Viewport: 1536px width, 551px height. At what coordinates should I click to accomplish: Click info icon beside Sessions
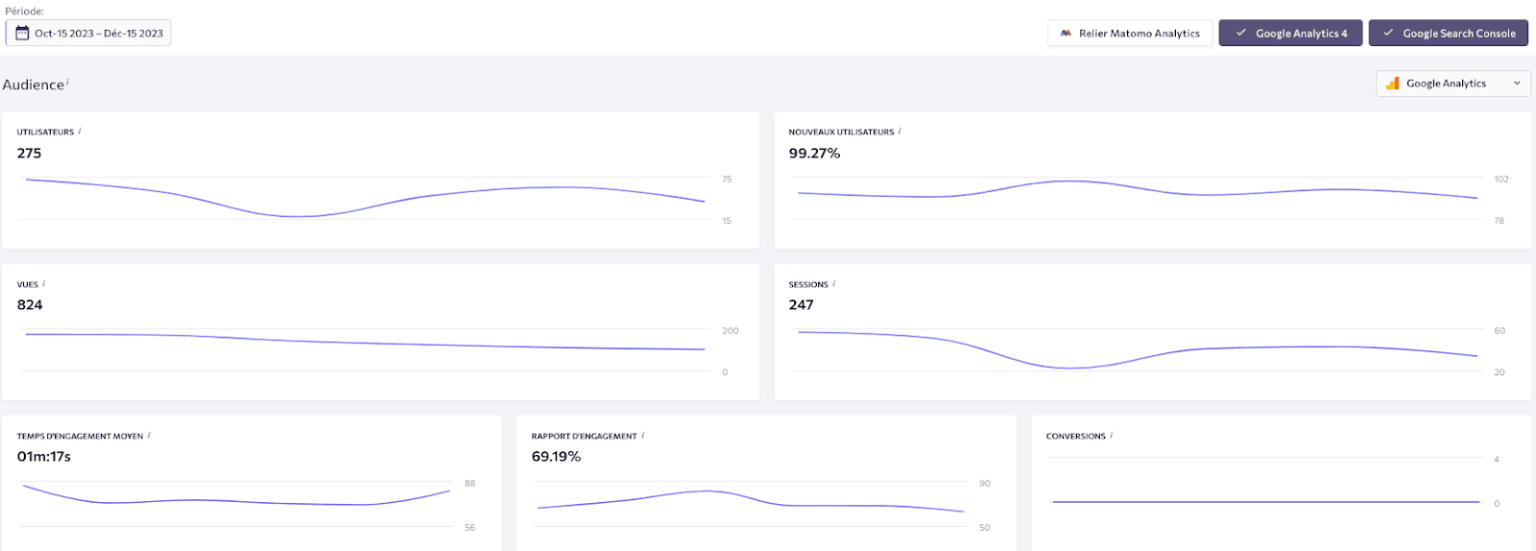[x=834, y=283]
